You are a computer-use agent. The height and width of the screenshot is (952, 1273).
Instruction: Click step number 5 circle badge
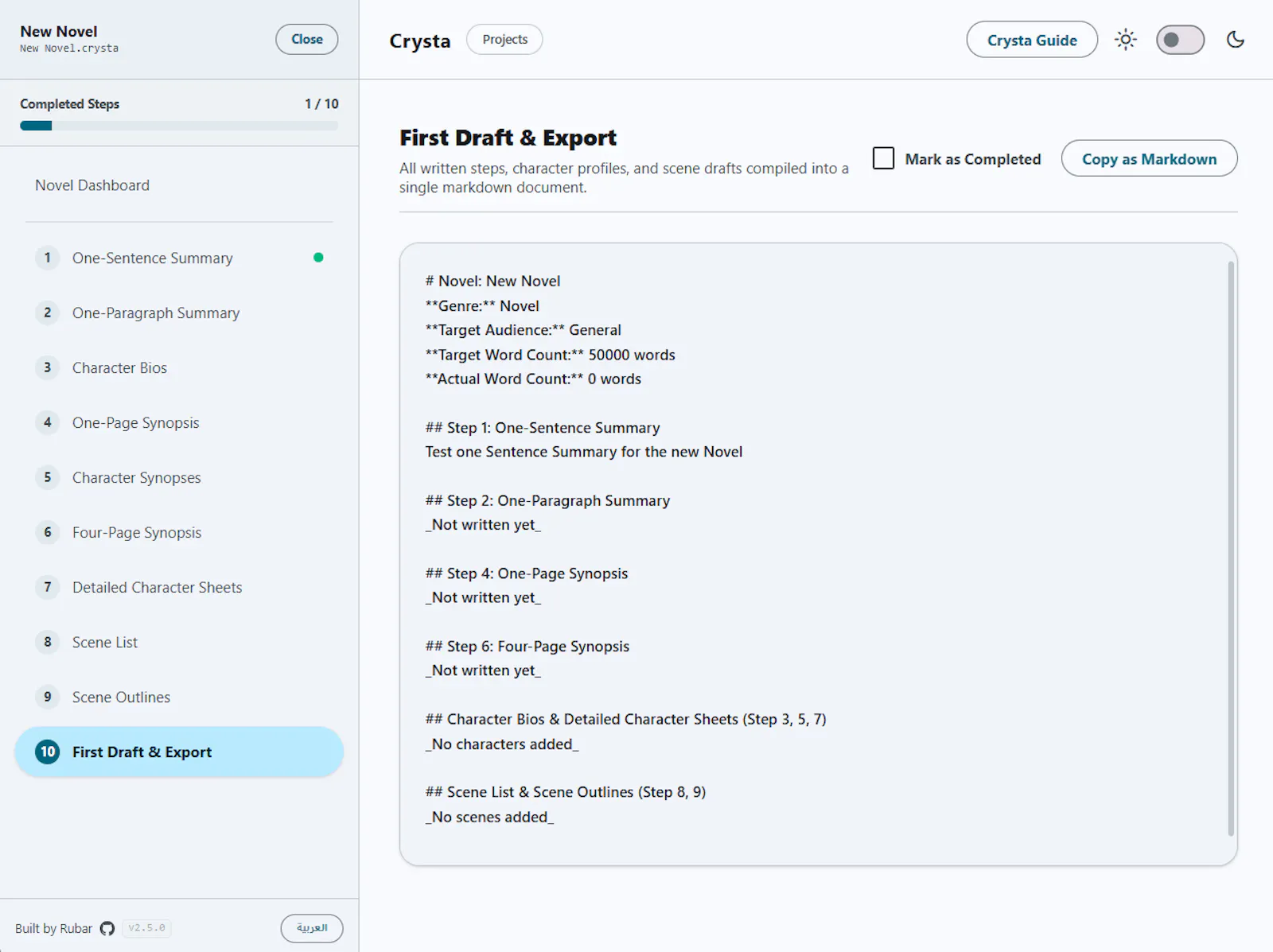click(48, 477)
